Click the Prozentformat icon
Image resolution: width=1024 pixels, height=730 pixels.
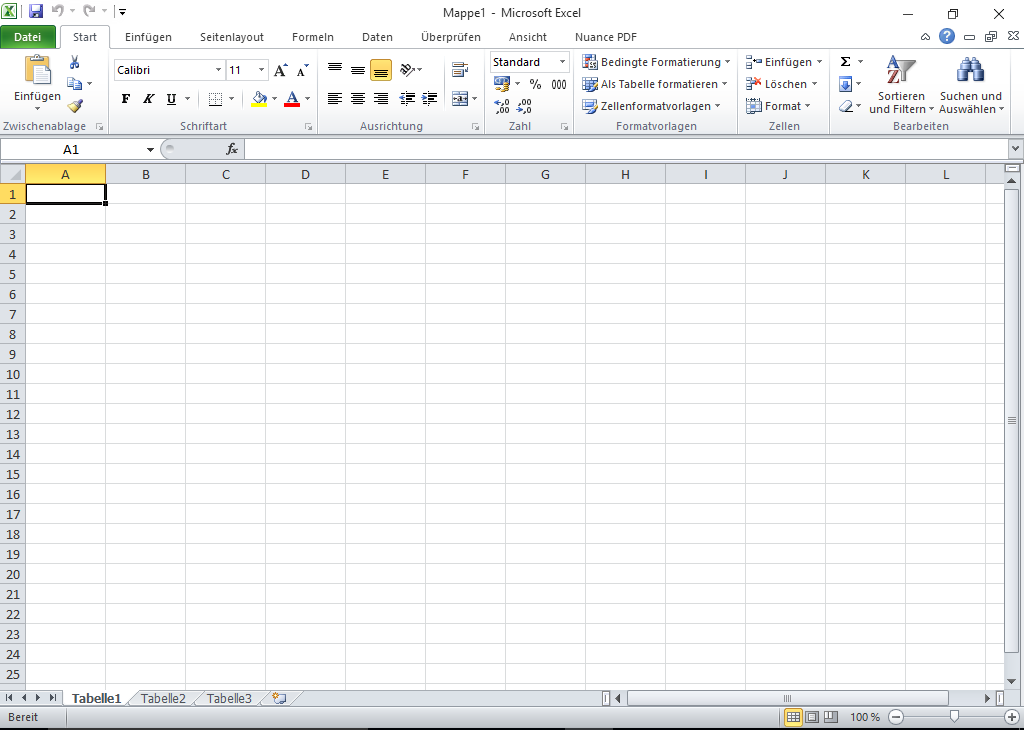(535, 84)
